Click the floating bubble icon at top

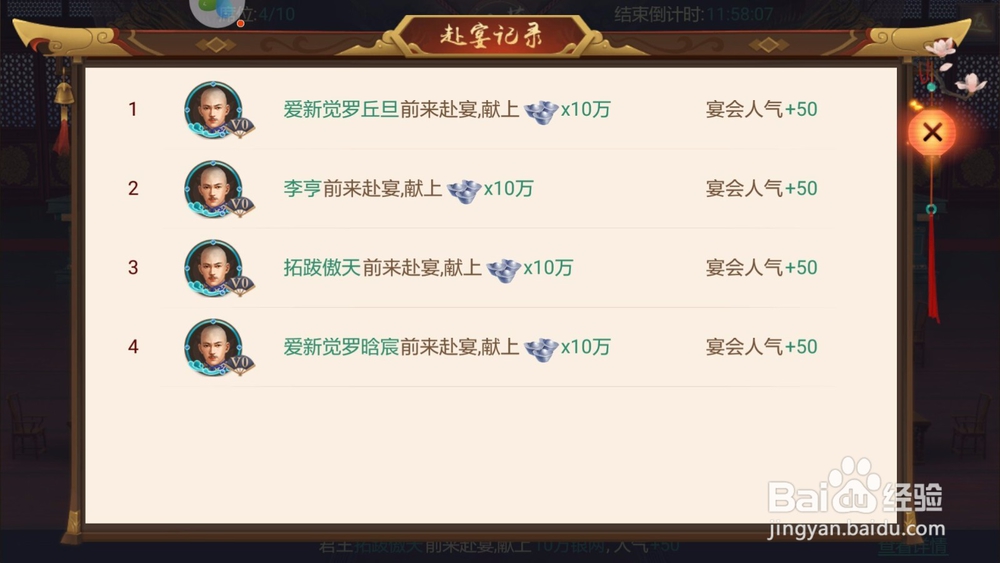coord(217,11)
